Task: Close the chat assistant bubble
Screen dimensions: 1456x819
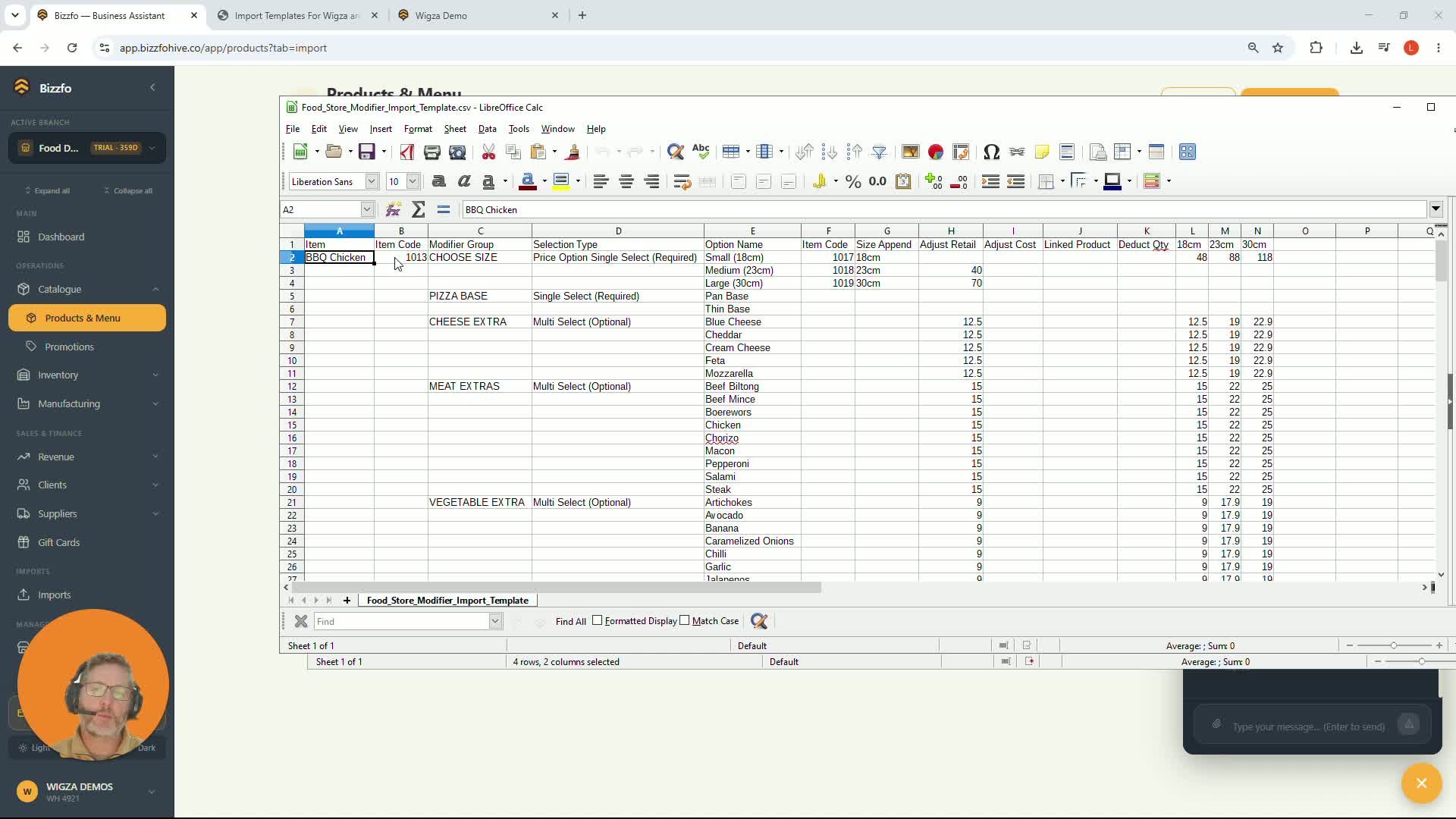Action: [x=1422, y=783]
